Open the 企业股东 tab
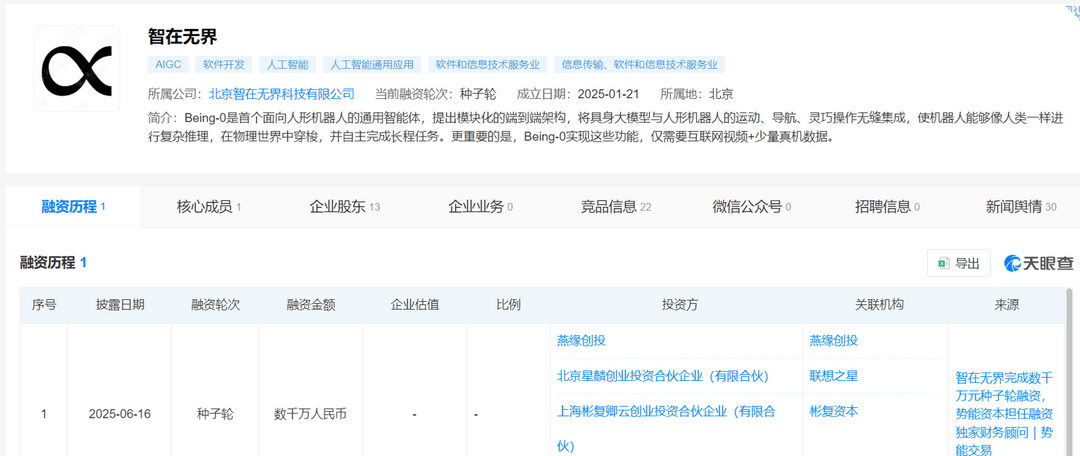 [344, 207]
